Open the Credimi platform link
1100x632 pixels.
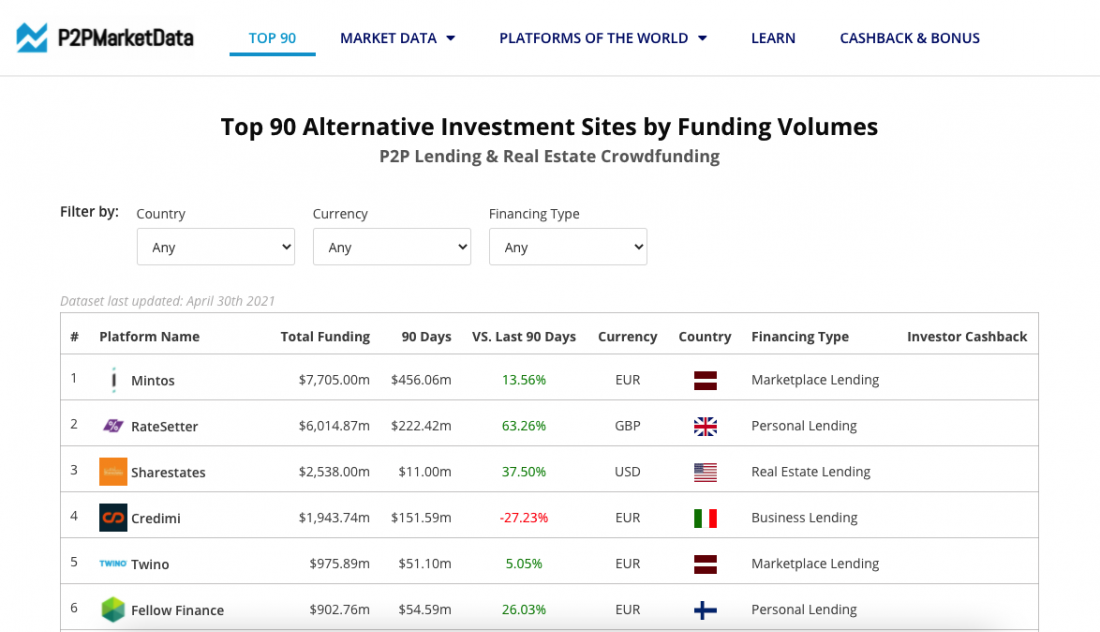pyautogui.click(x=156, y=518)
